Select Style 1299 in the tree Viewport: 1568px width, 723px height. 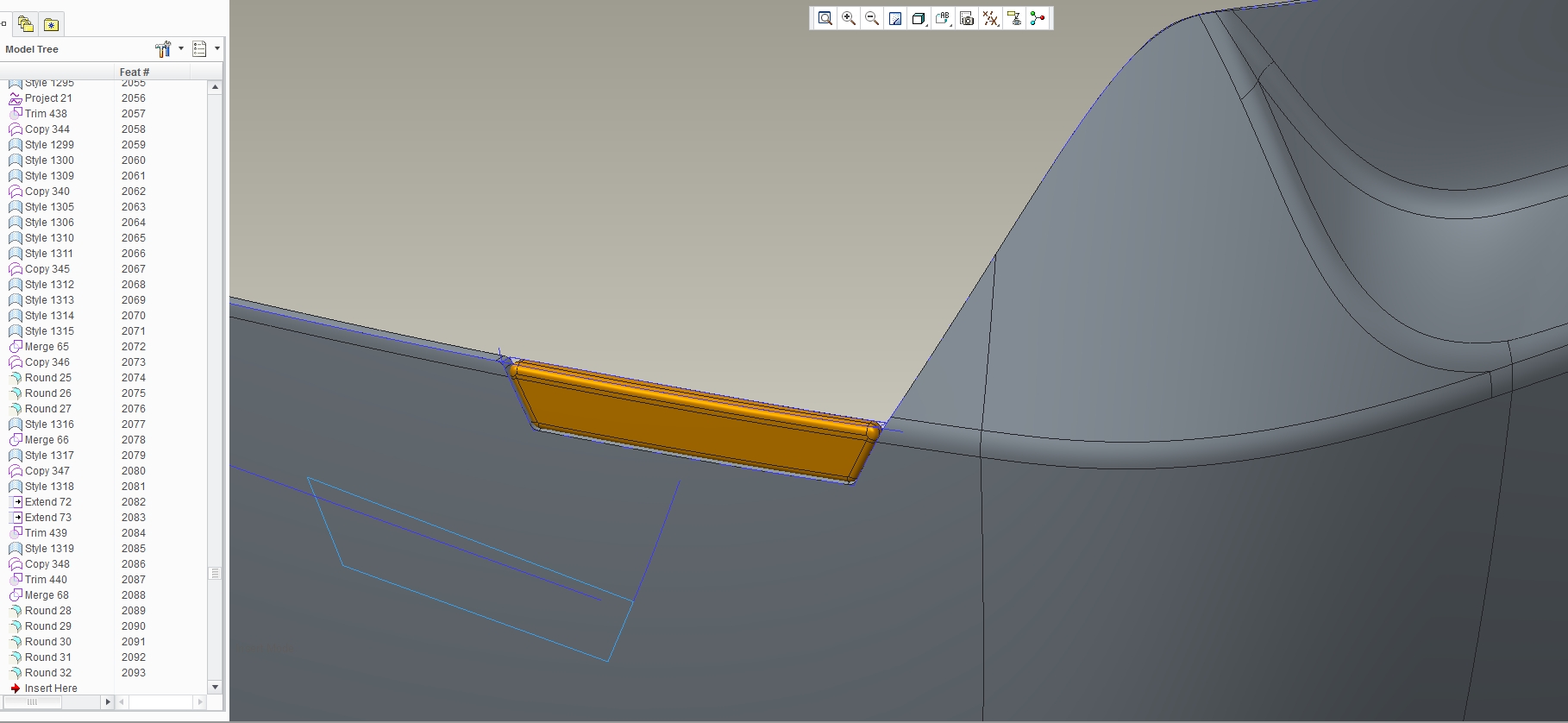(x=49, y=145)
